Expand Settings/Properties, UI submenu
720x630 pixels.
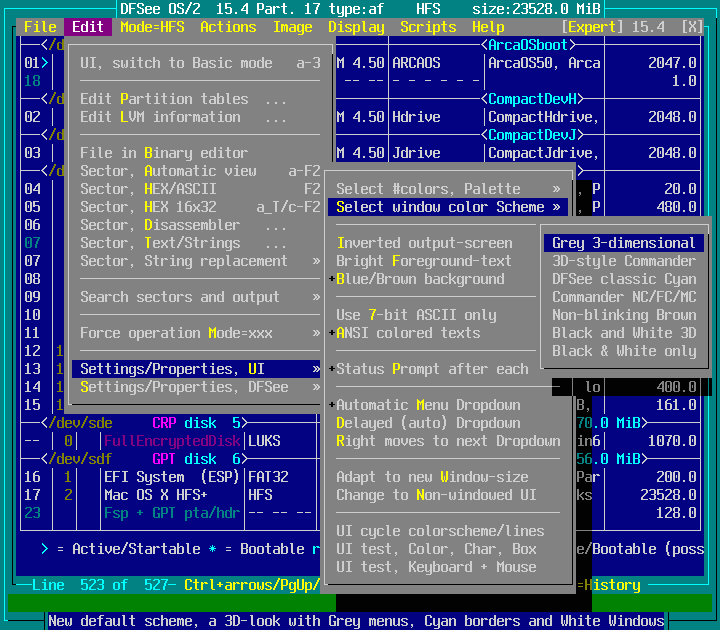point(196,369)
